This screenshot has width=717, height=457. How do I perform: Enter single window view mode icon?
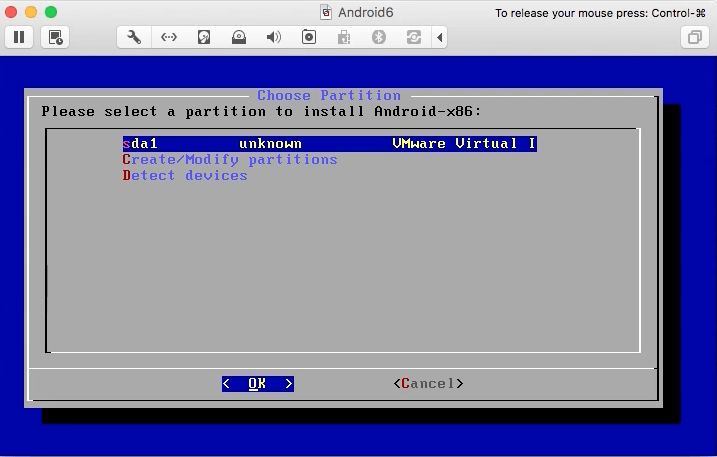(x=695, y=37)
